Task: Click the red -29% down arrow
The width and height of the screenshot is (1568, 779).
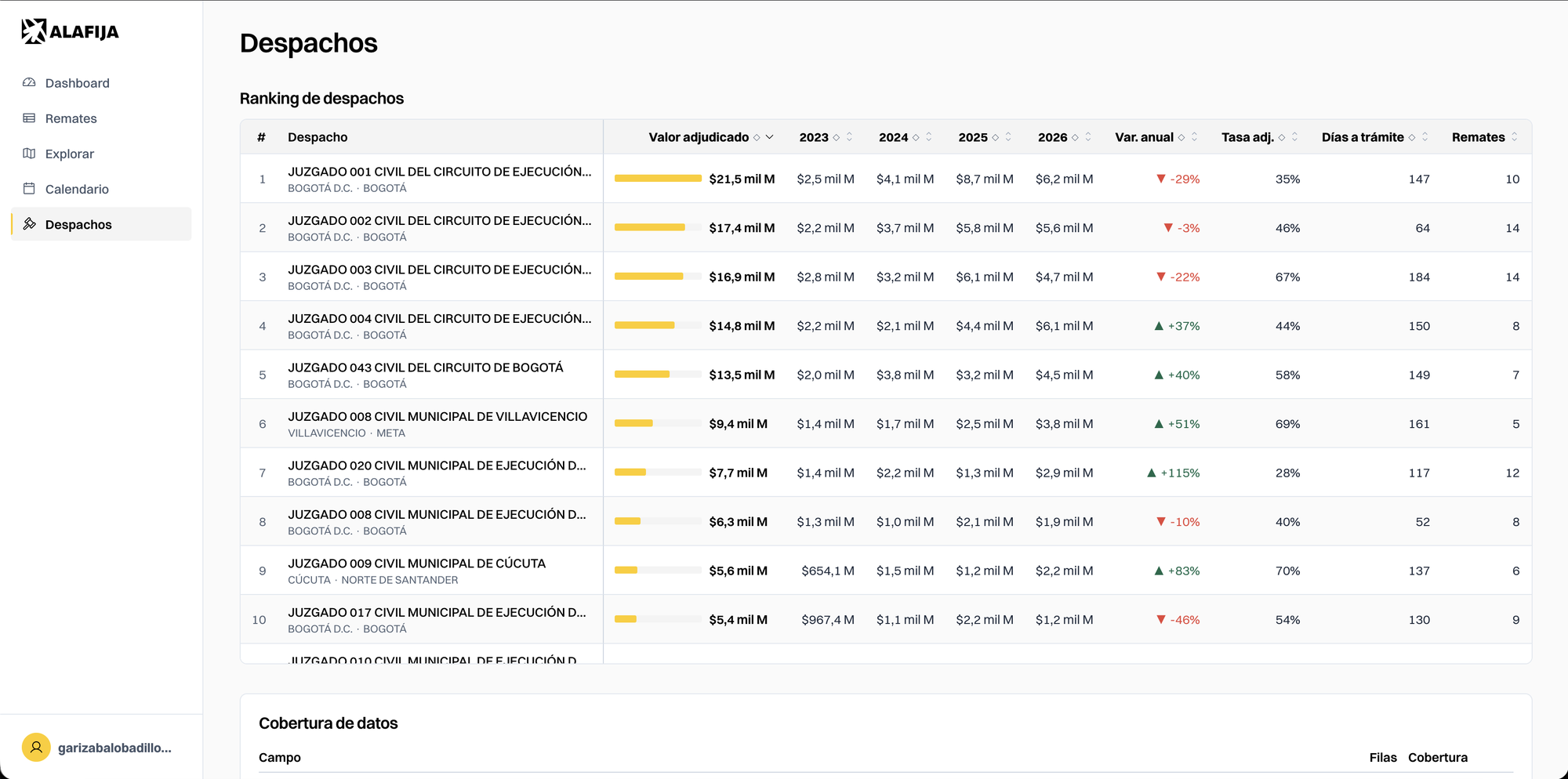Action: [1161, 179]
